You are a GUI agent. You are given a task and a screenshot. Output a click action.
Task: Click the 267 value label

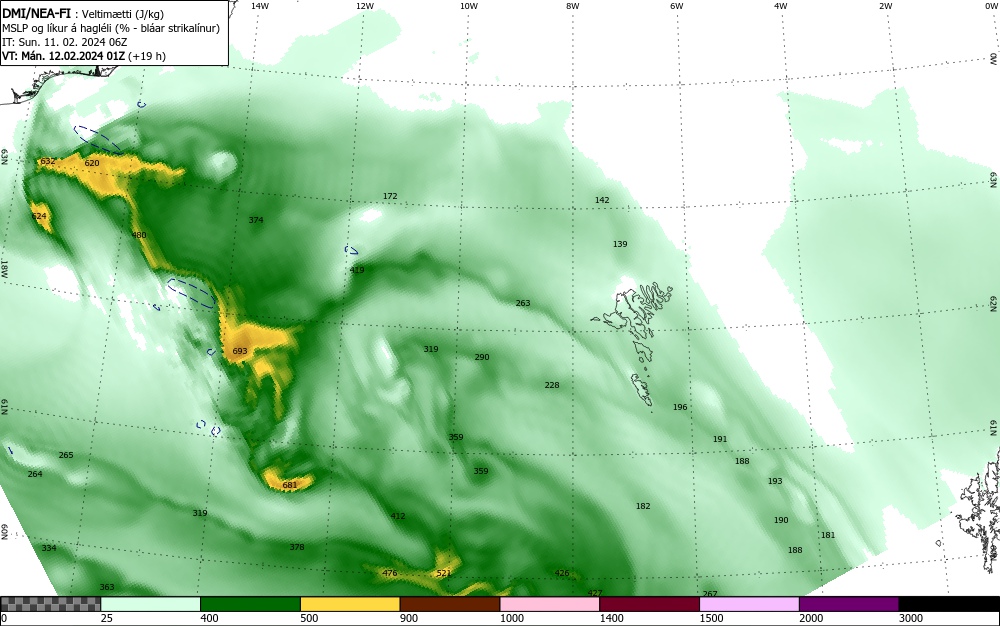point(710,593)
